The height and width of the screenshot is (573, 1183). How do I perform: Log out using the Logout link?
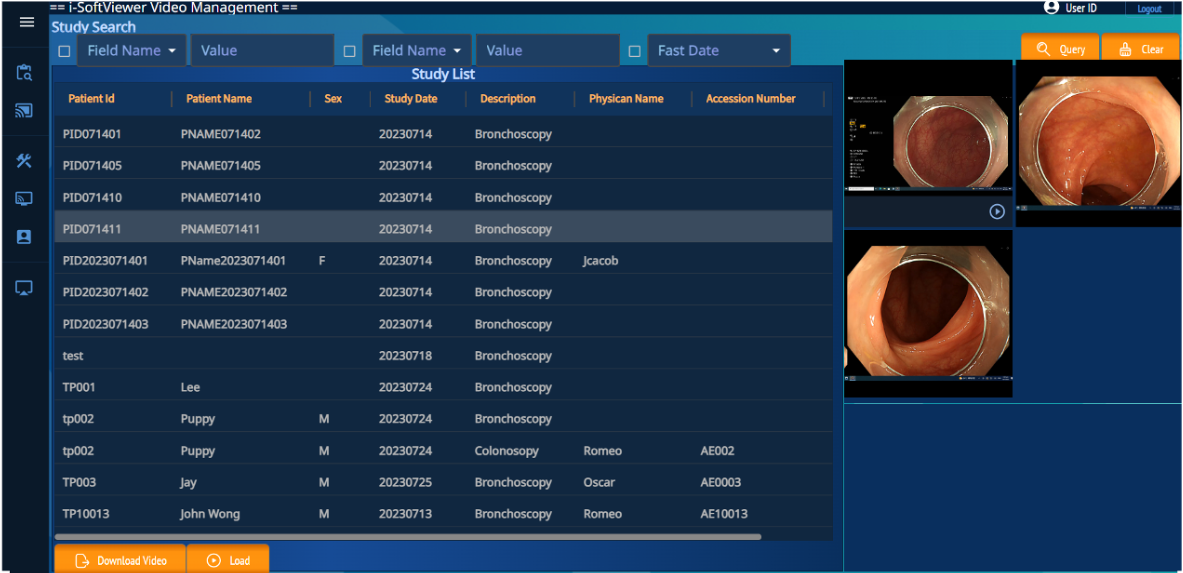[x=1149, y=8]
